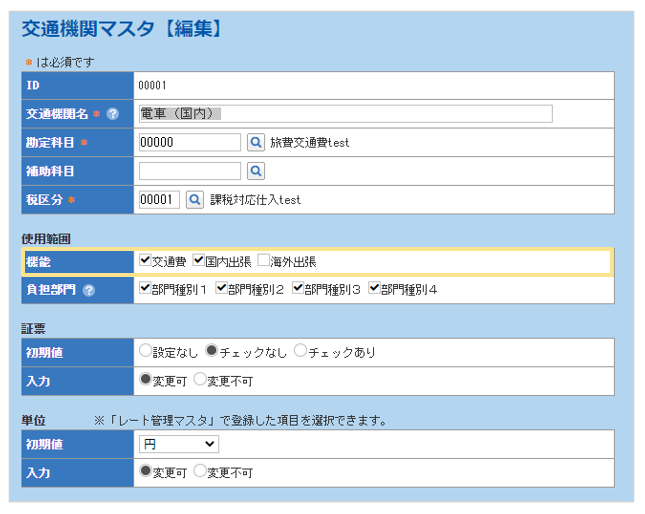Click help icon beside 負担部門 label

[89, 291]
